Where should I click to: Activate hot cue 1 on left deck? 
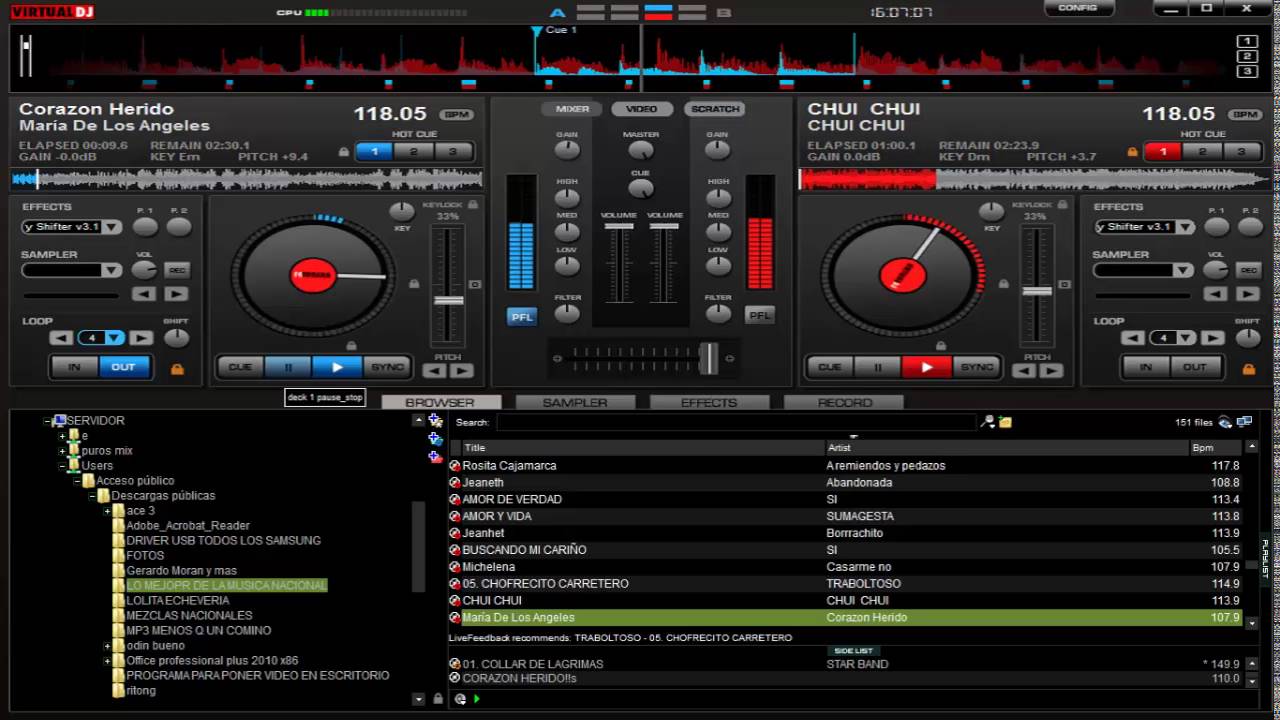coord(375,152)
